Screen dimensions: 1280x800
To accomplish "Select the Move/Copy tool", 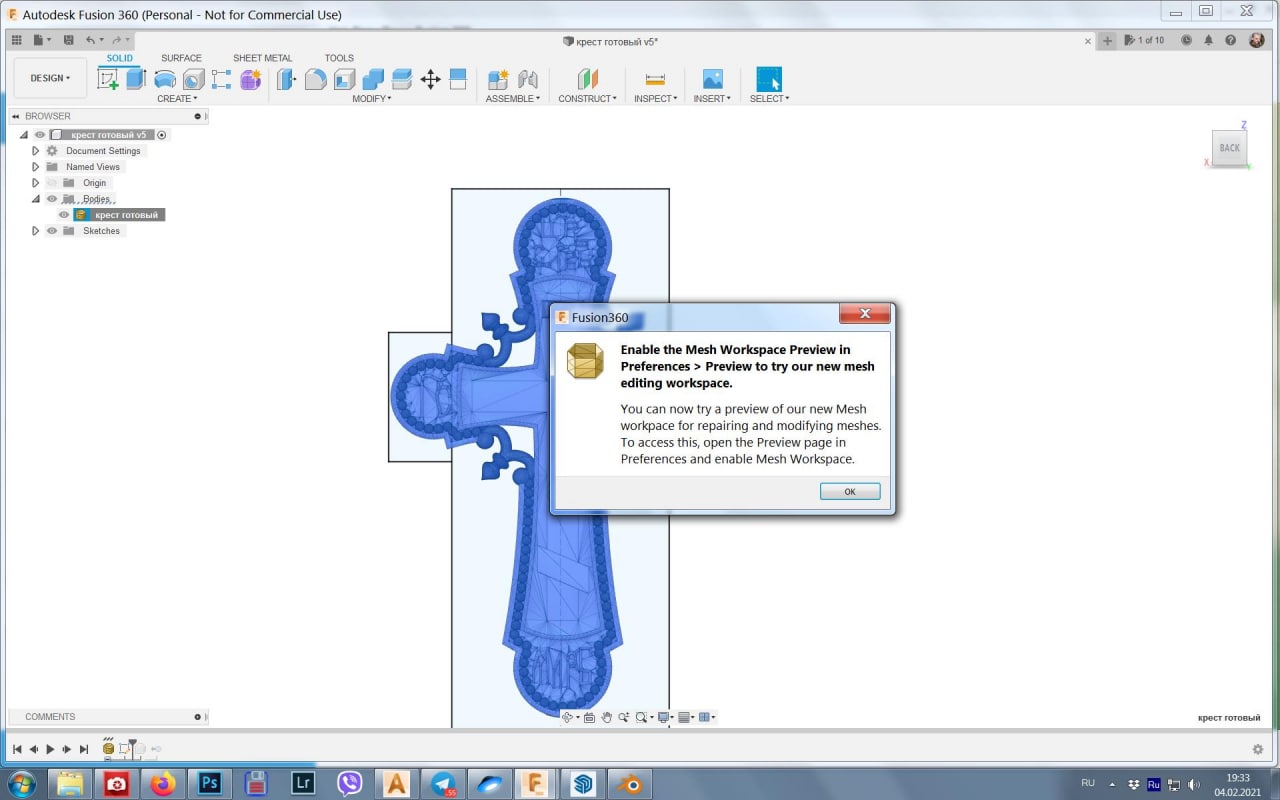I will tap(430, 79).
